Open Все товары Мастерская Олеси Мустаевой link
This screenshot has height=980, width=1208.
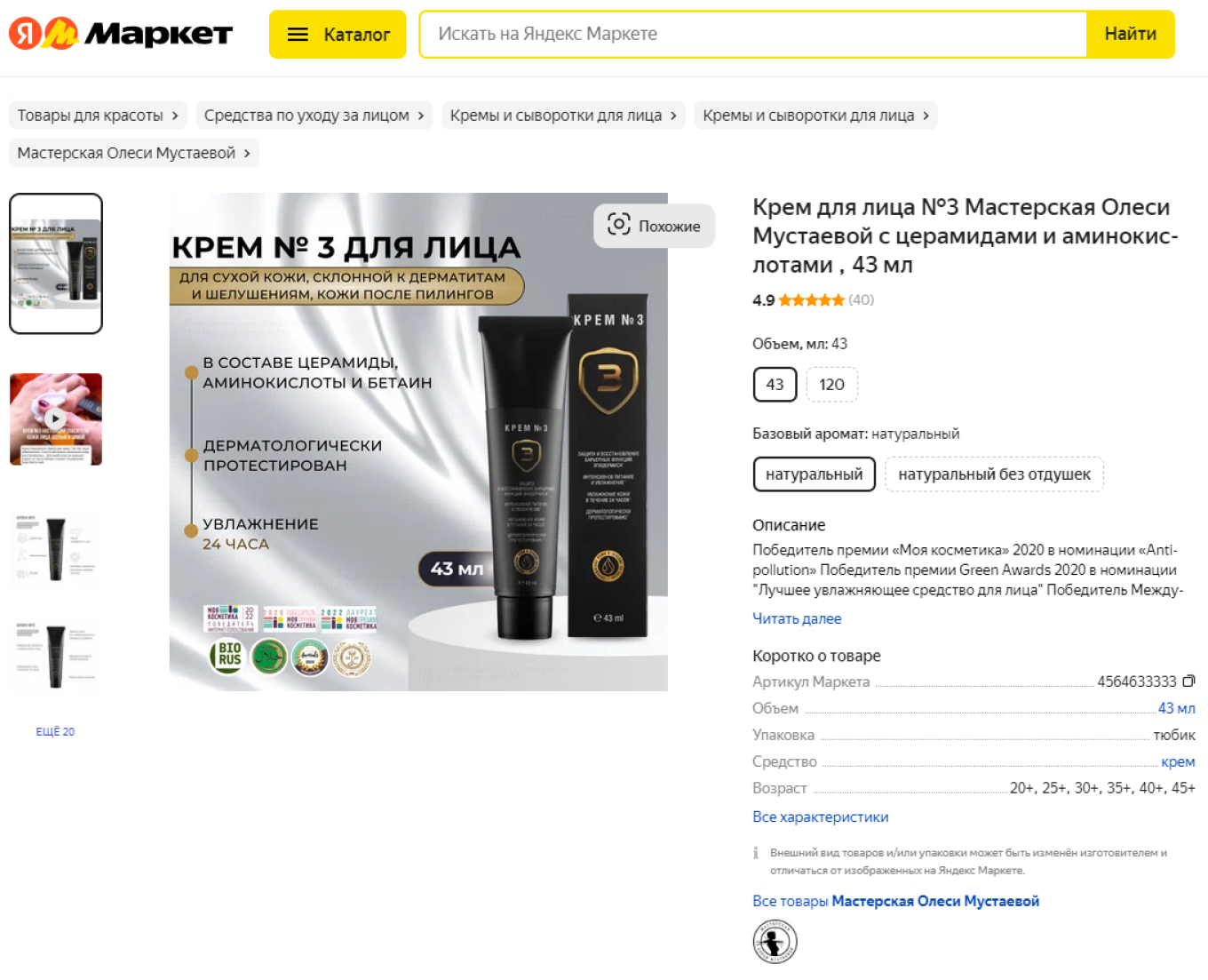tap(895, 901)
